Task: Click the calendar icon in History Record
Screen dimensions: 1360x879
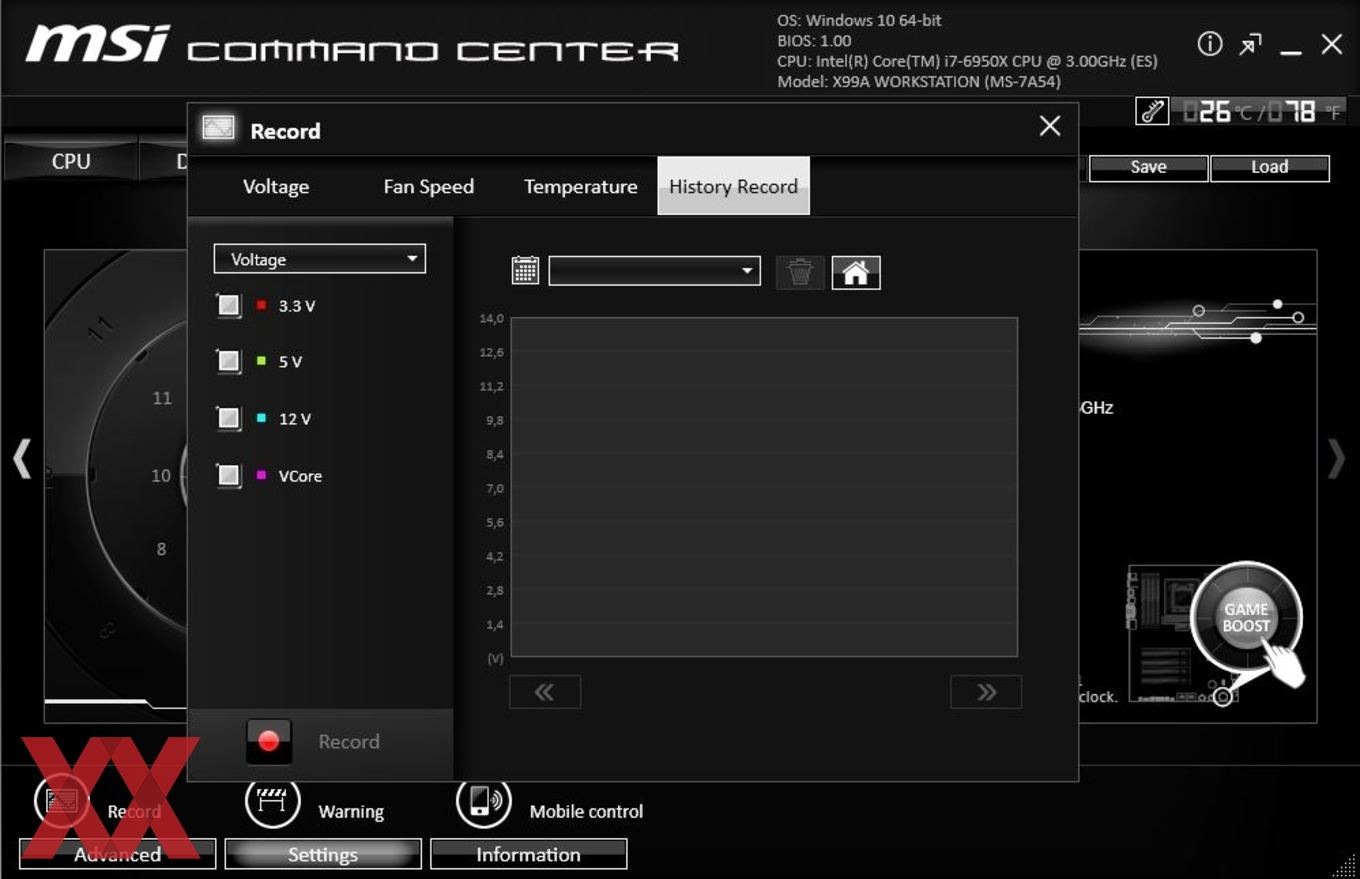Action: [525, 270]
